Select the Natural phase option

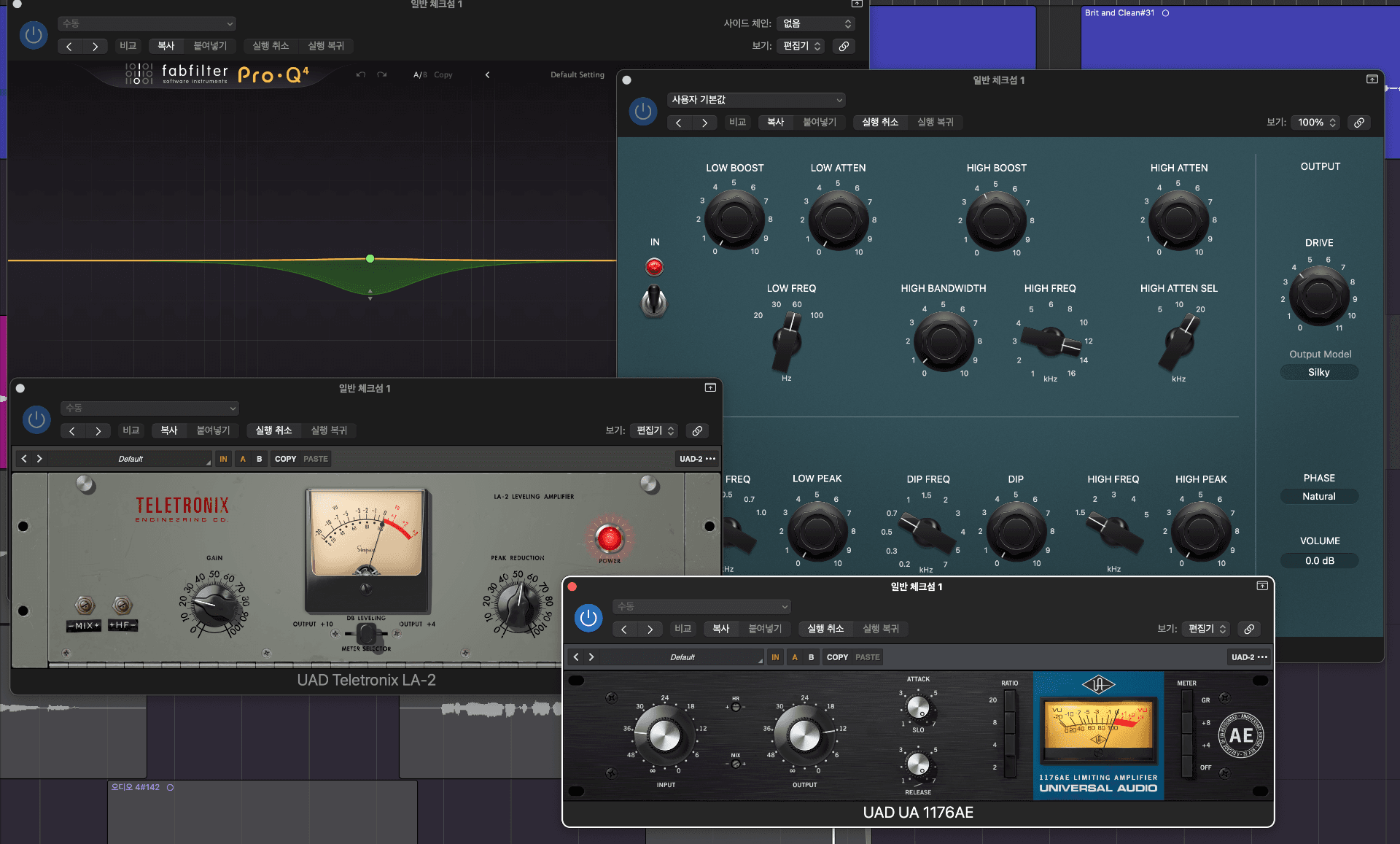pyautogui.click(x=1318, y=497)
